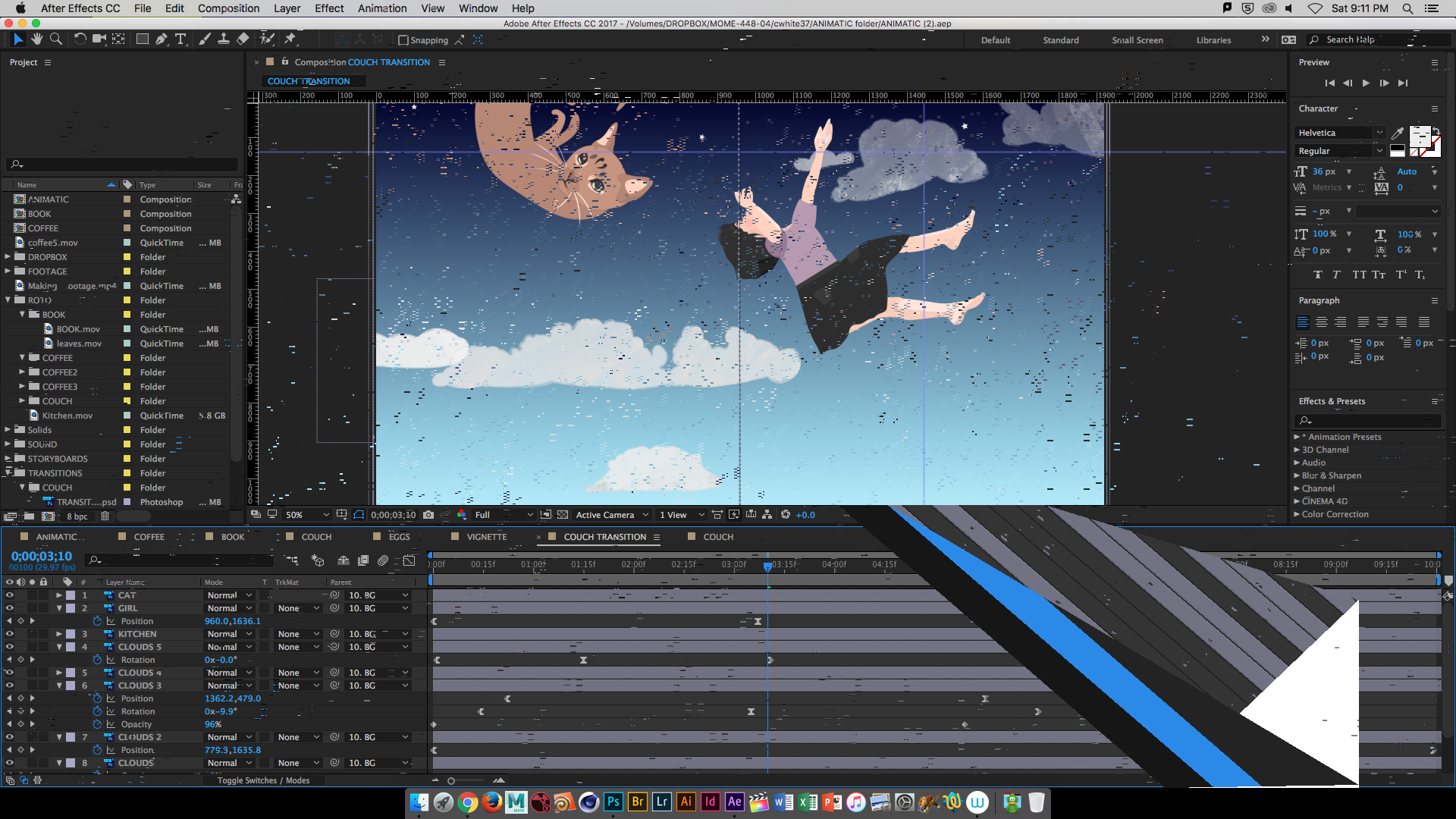
Task: Select the Clone Stamp tool
Action: coord(224,39)
